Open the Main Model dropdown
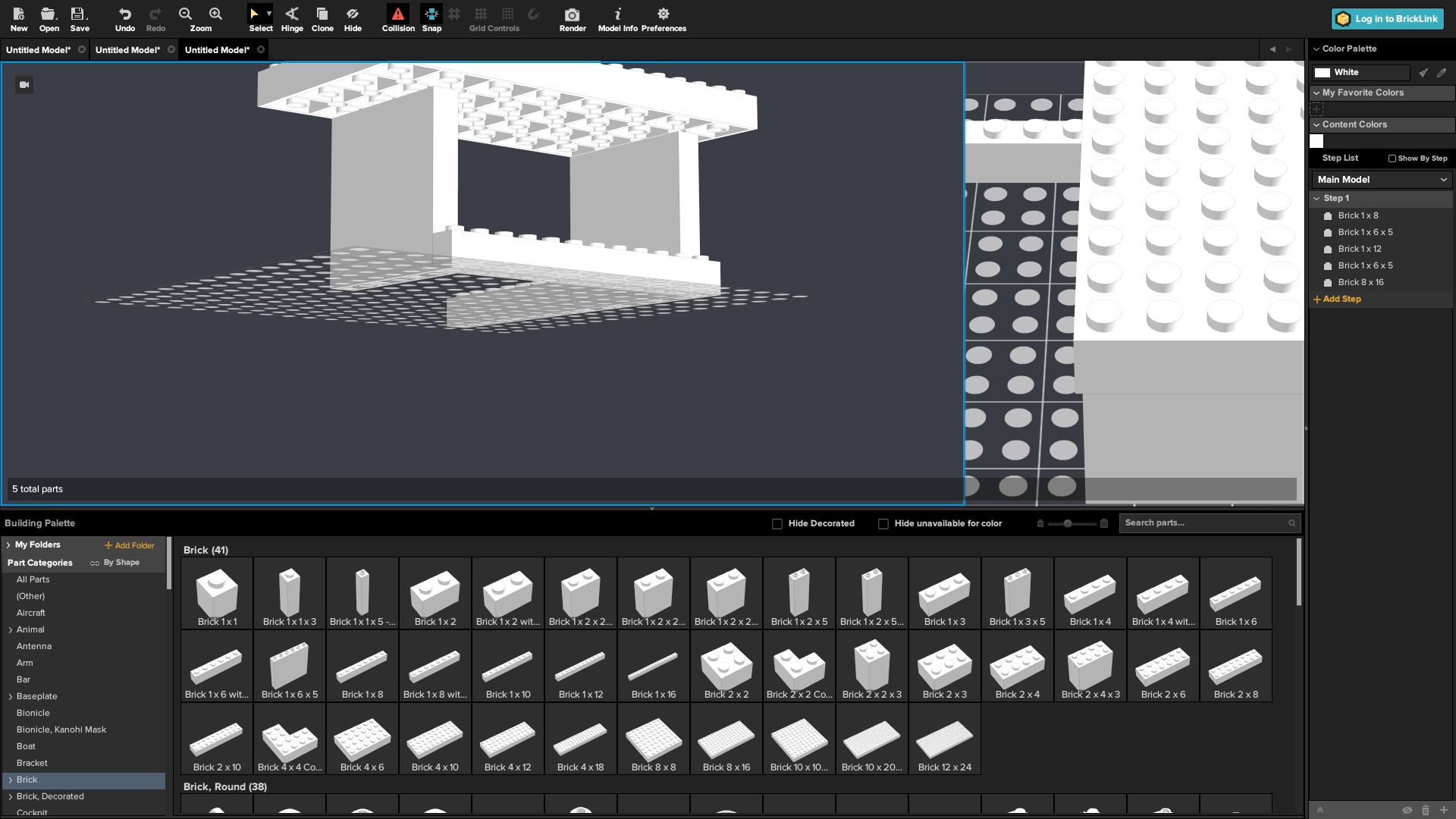The image size is (1456, 819). 1382,180
